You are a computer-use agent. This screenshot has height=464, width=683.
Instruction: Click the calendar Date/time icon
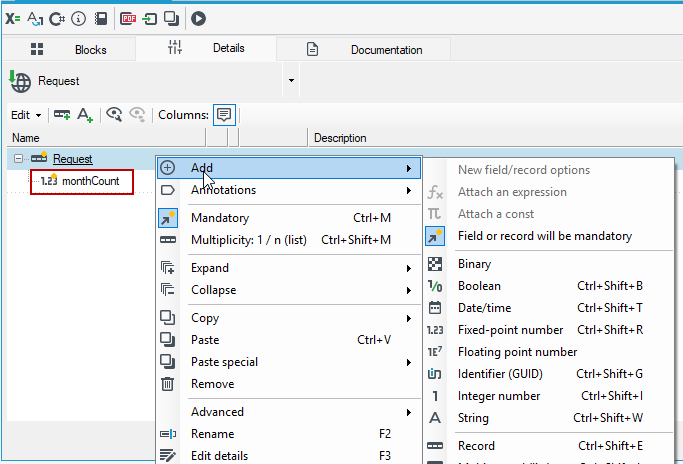tap(435, 308)
